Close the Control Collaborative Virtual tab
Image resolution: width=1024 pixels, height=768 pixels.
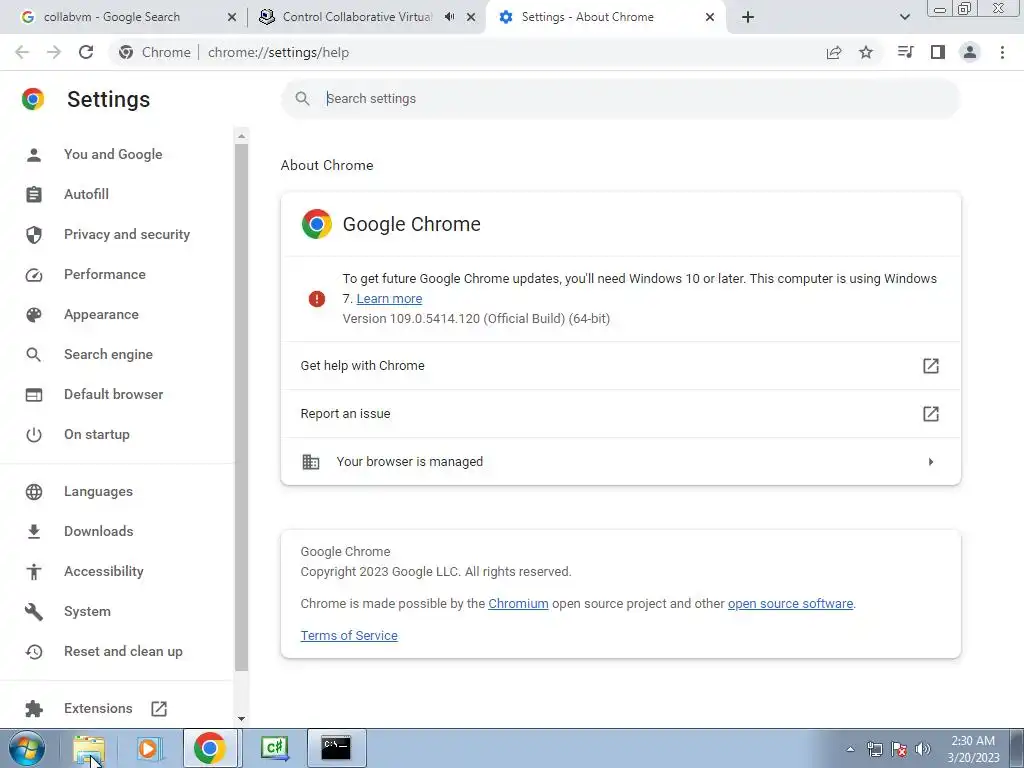click(x=471, y=17)
